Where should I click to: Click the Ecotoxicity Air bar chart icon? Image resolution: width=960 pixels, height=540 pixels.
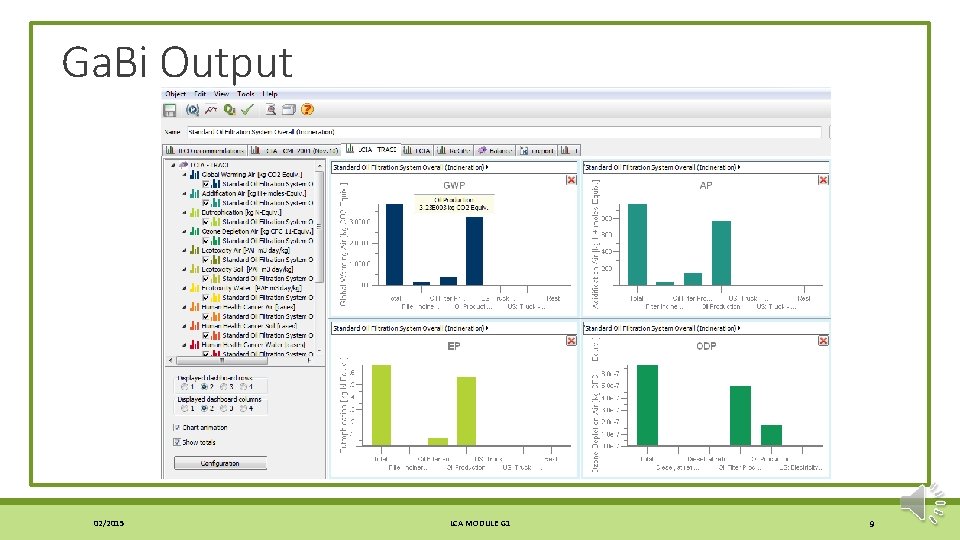(x=194, y=250)
